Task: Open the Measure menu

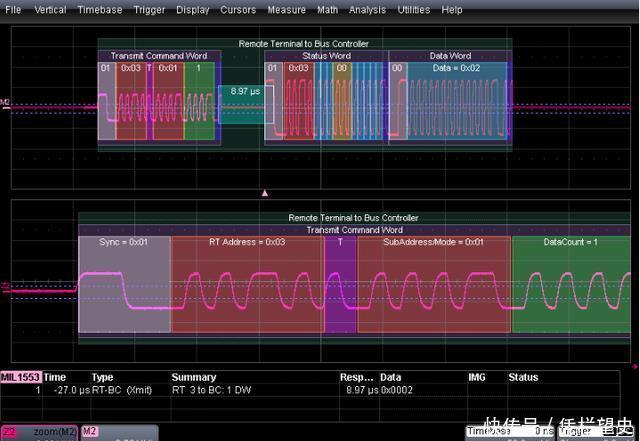Action: 287,10
